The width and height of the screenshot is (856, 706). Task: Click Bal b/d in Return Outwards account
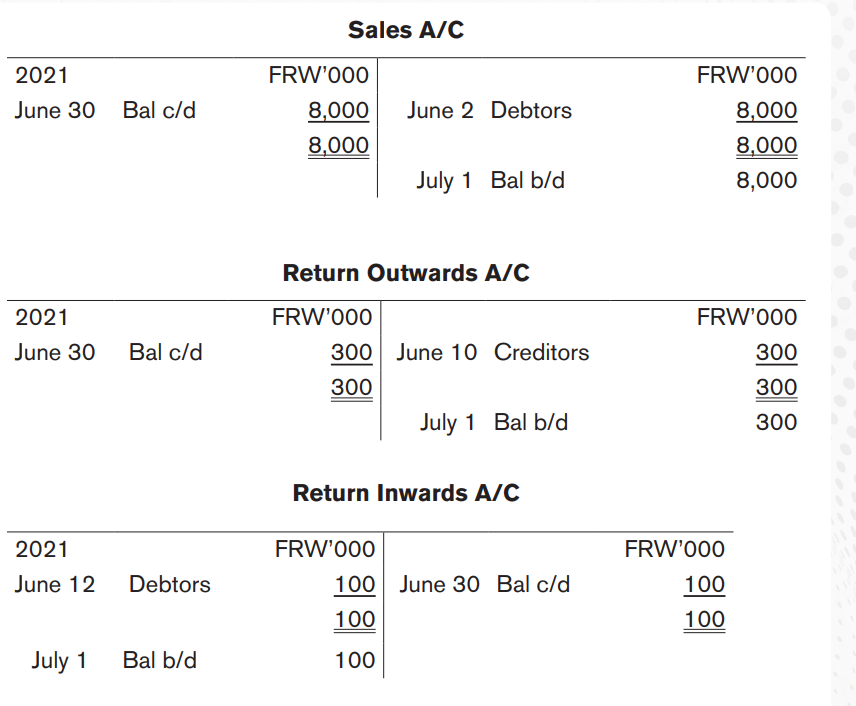click(531, 422)
